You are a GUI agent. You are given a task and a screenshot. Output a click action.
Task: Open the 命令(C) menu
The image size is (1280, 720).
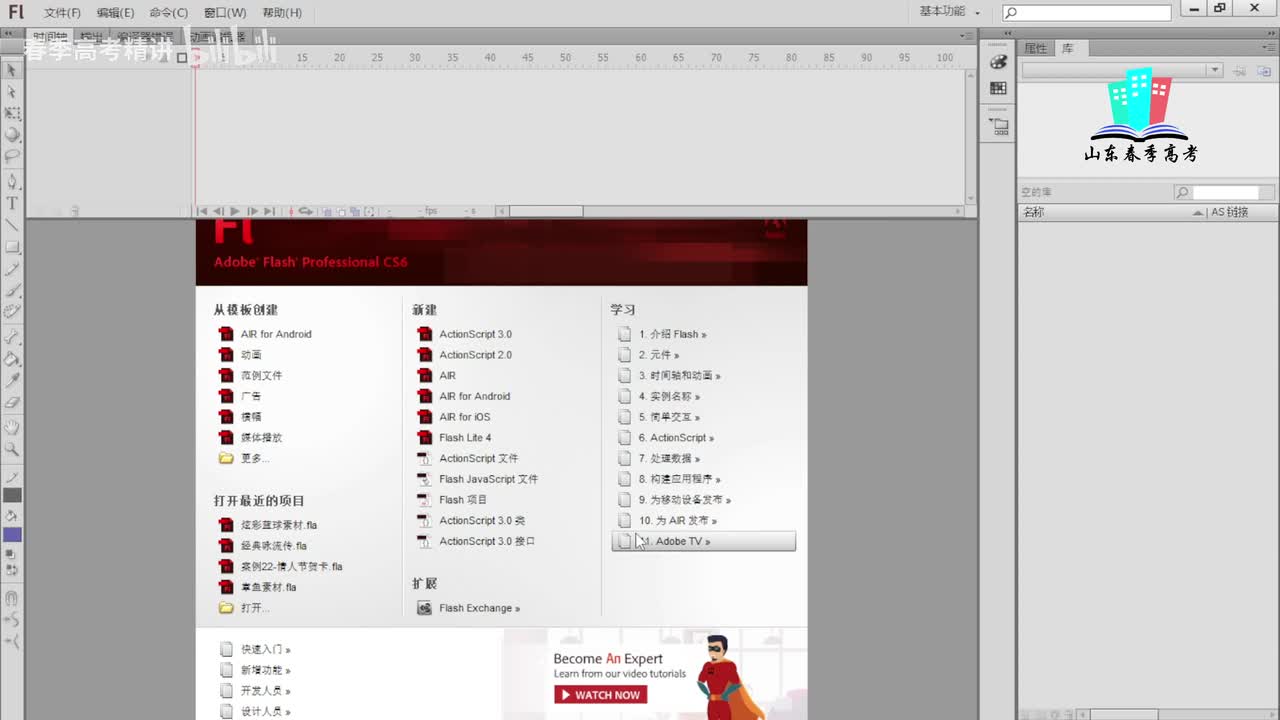[168, 13]
